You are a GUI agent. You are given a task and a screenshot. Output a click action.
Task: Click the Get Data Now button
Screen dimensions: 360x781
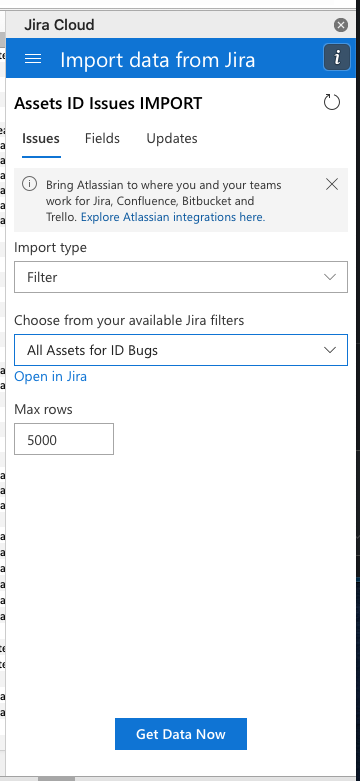(x=181, y=734)
